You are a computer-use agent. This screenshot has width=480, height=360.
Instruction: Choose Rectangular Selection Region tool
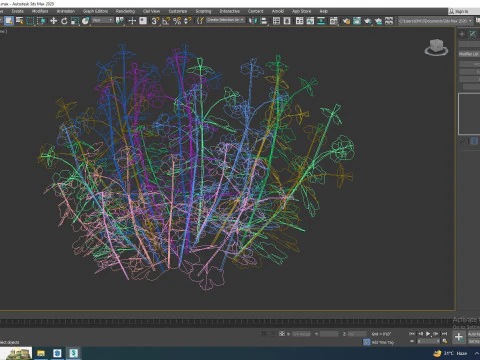click(x=30, y=21)
